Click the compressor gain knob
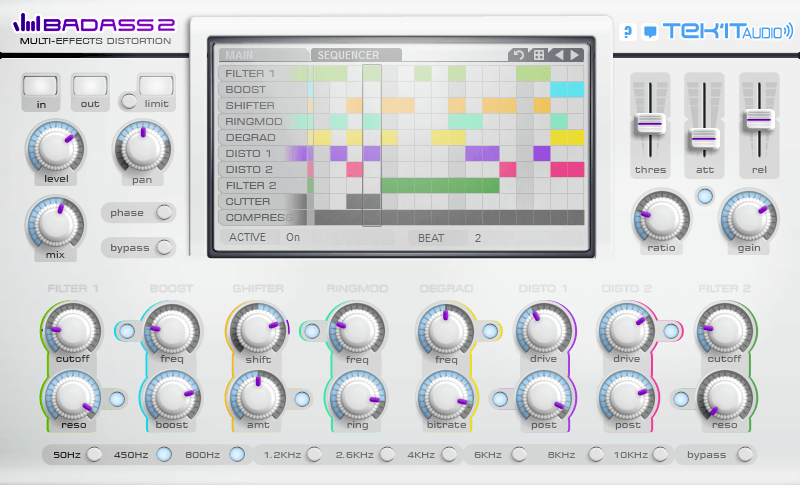 (x=748, y=219)
